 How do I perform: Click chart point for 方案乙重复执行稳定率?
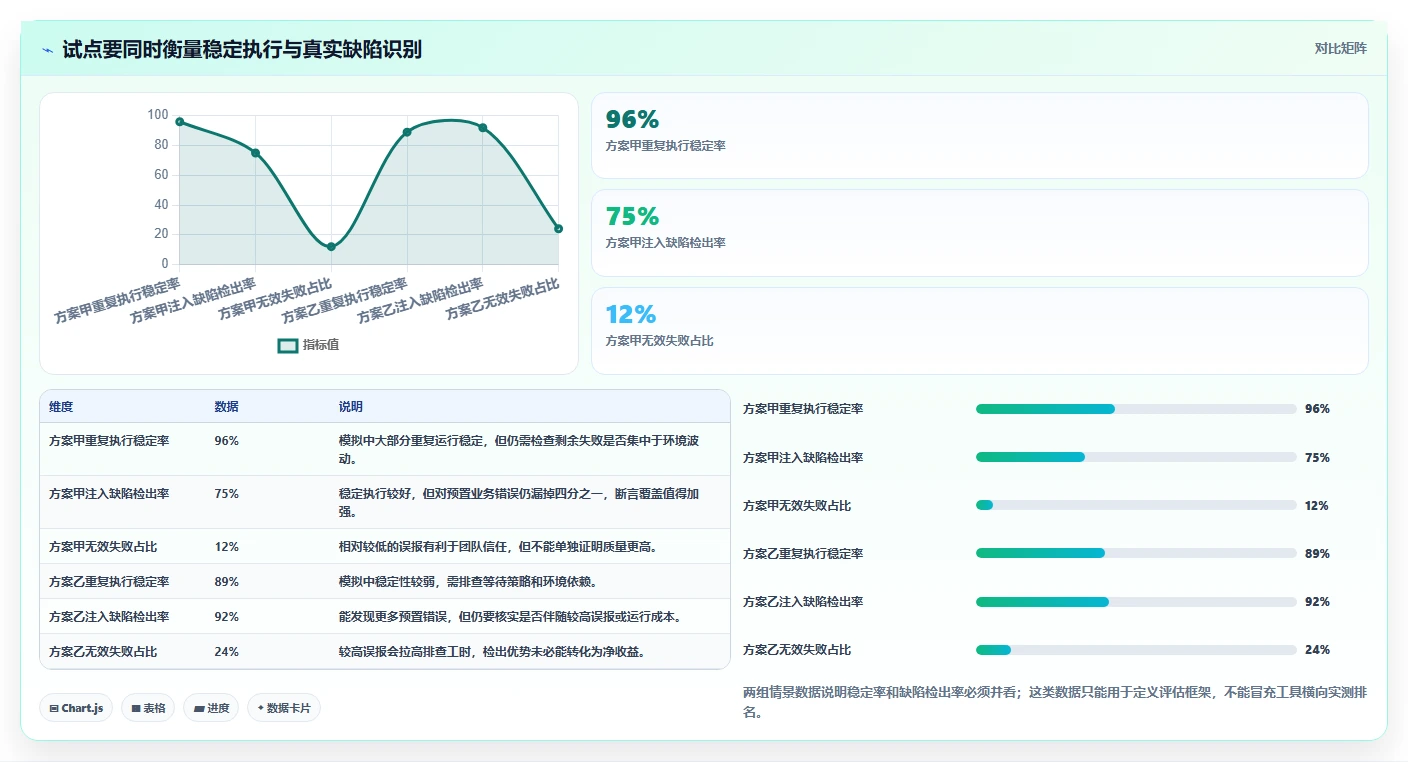coord(407,132)
